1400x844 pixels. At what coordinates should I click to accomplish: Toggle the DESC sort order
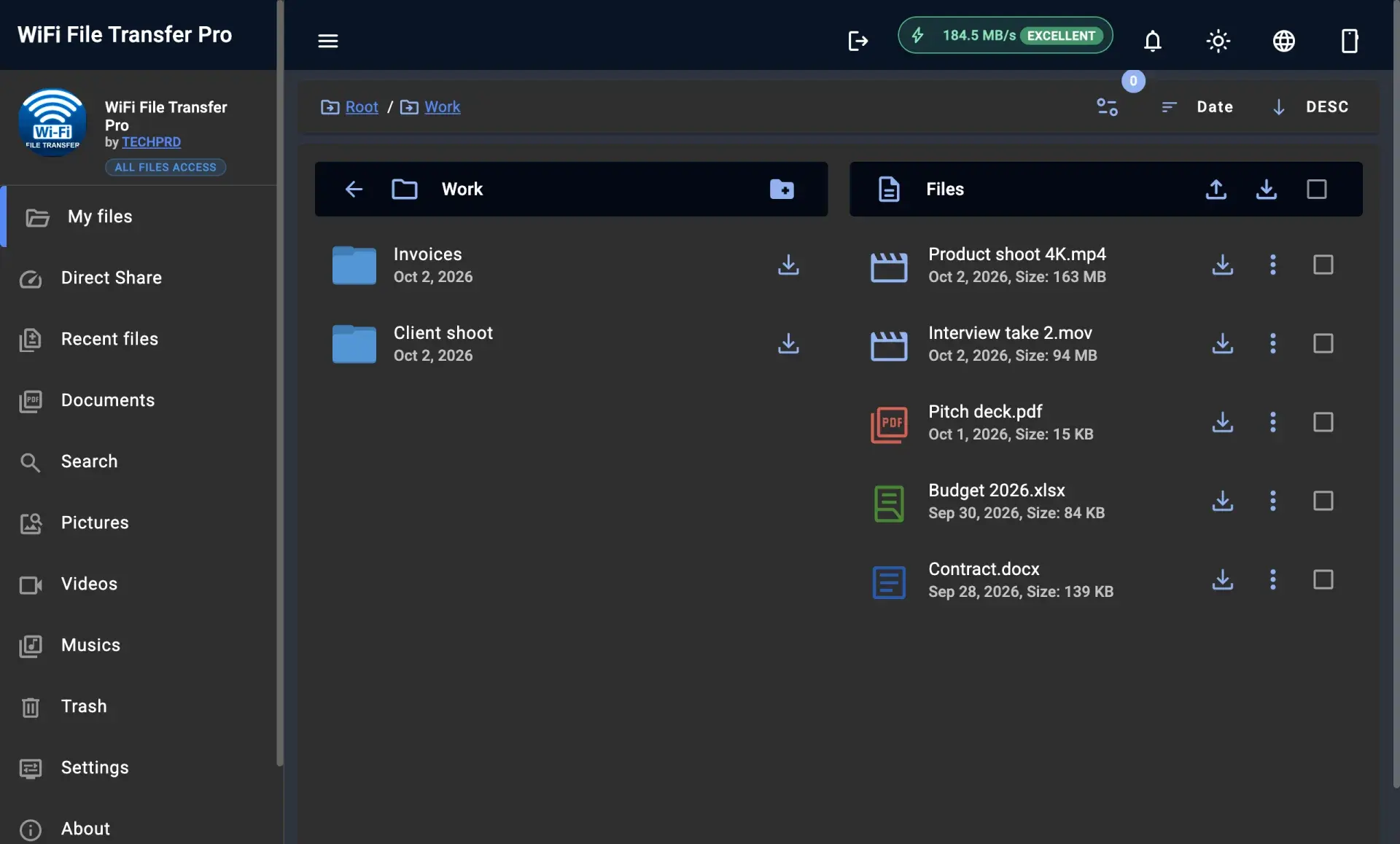[x=1311, y=107]
